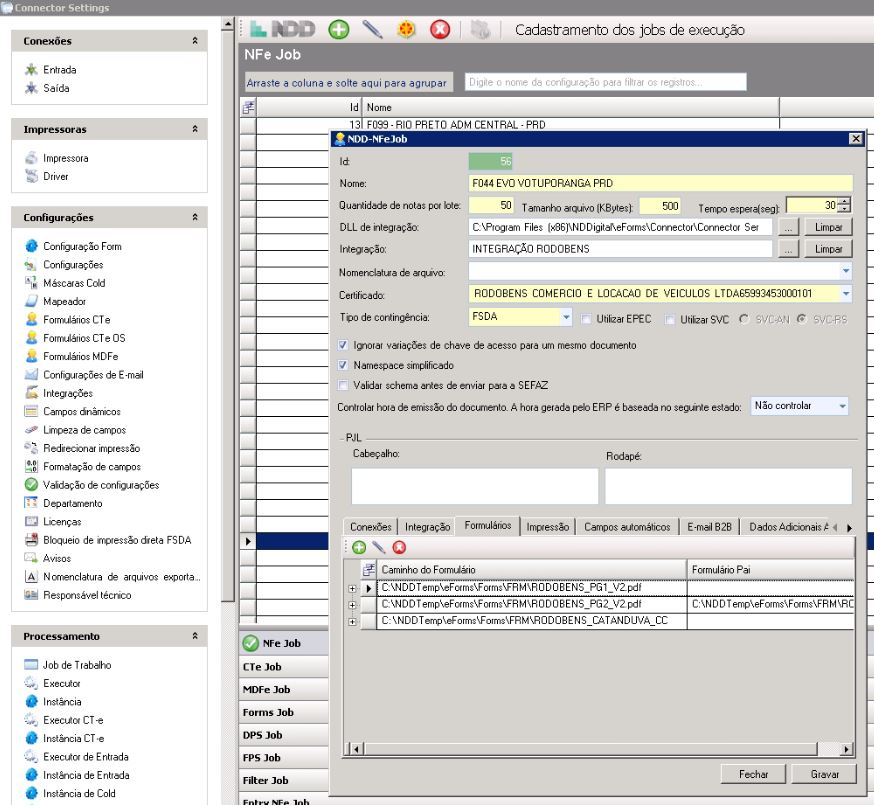Enable Validar schema antes de enviar para SEFAZ

[344, 384]
